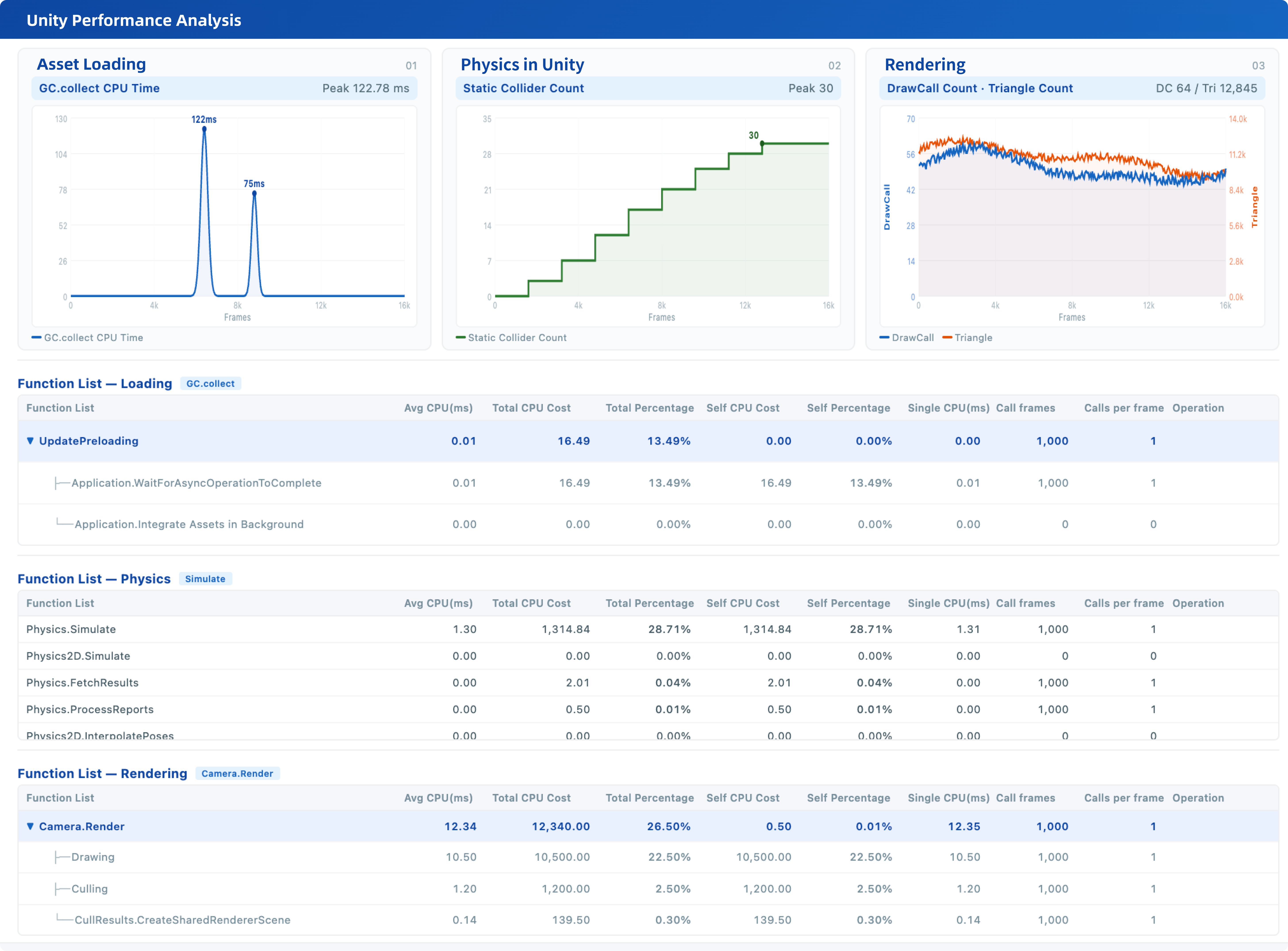Click the 'Function List — Loading' section heading
Screen dimensions: 1288x951
pos(95,384)
